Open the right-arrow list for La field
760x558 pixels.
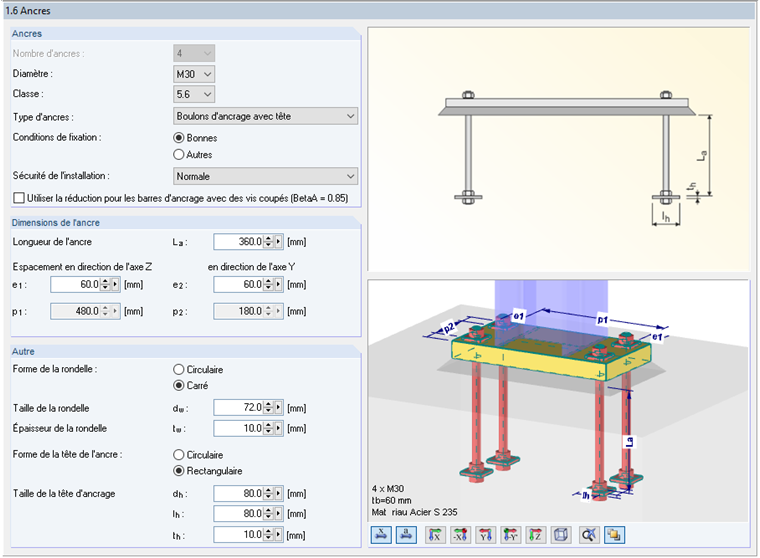278,241
